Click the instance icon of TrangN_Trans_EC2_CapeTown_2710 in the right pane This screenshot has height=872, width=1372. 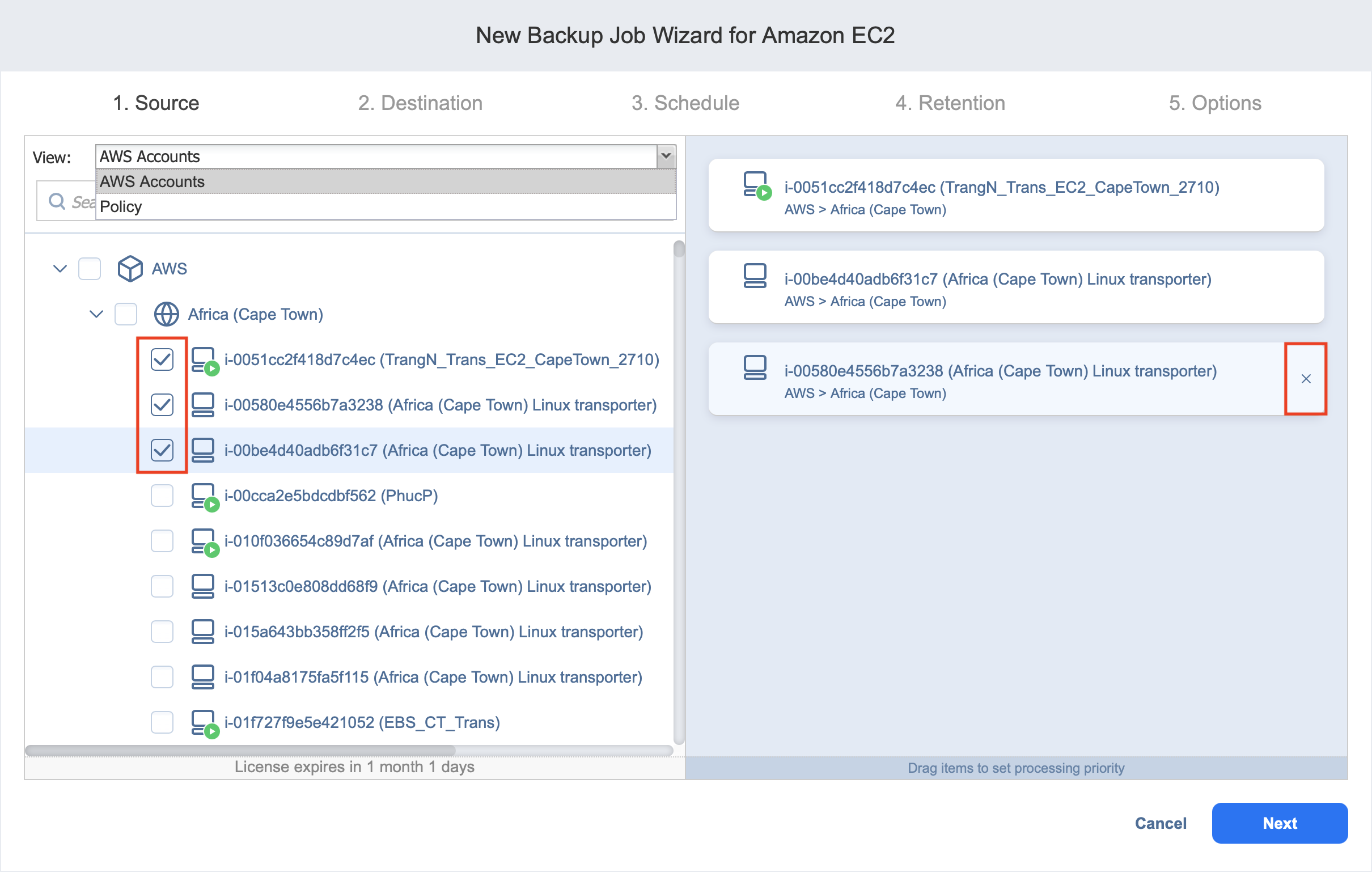pos(756,185)
